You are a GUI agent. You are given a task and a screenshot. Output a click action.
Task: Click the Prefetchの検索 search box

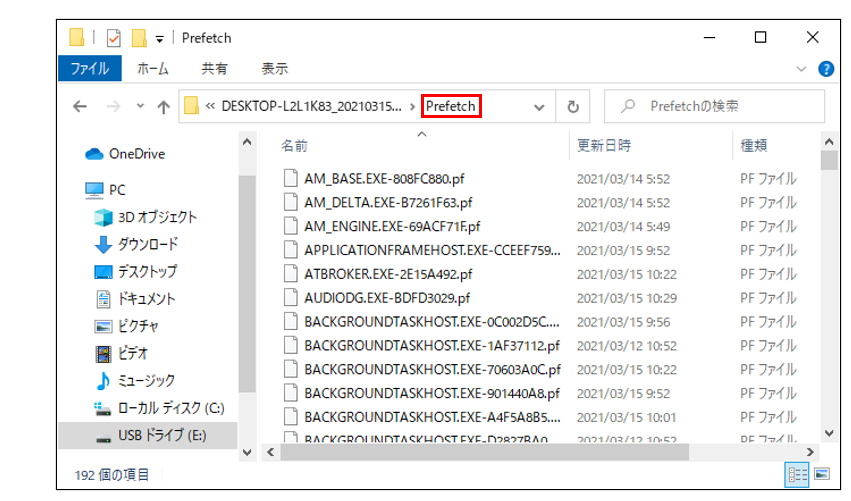coord(714,106)
